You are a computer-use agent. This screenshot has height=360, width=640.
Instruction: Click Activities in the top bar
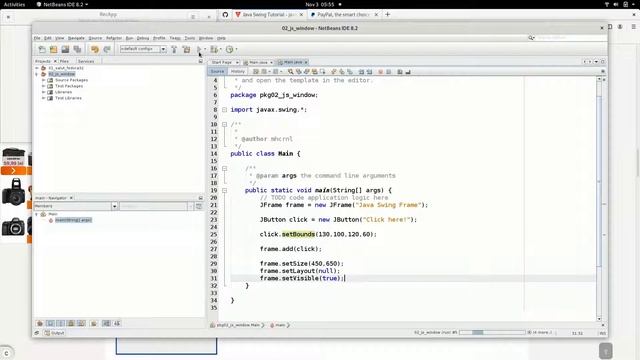pyautogui.click(x=14, y=4)
